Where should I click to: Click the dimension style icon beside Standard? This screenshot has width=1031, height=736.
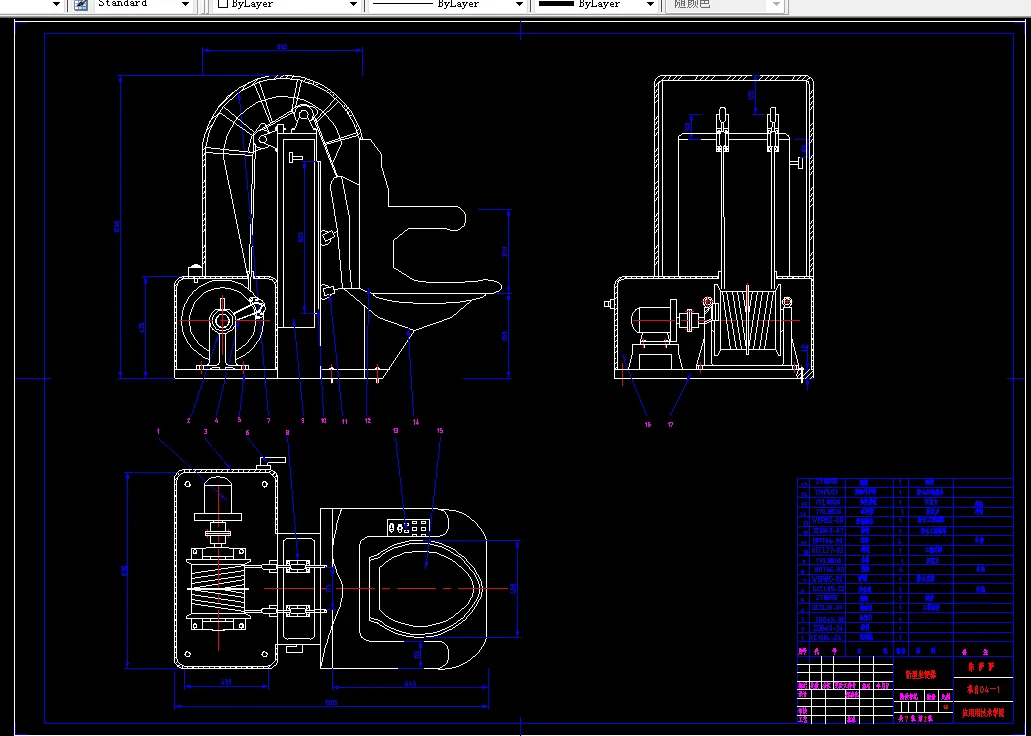pyautogui.click(x=80, y=4)
